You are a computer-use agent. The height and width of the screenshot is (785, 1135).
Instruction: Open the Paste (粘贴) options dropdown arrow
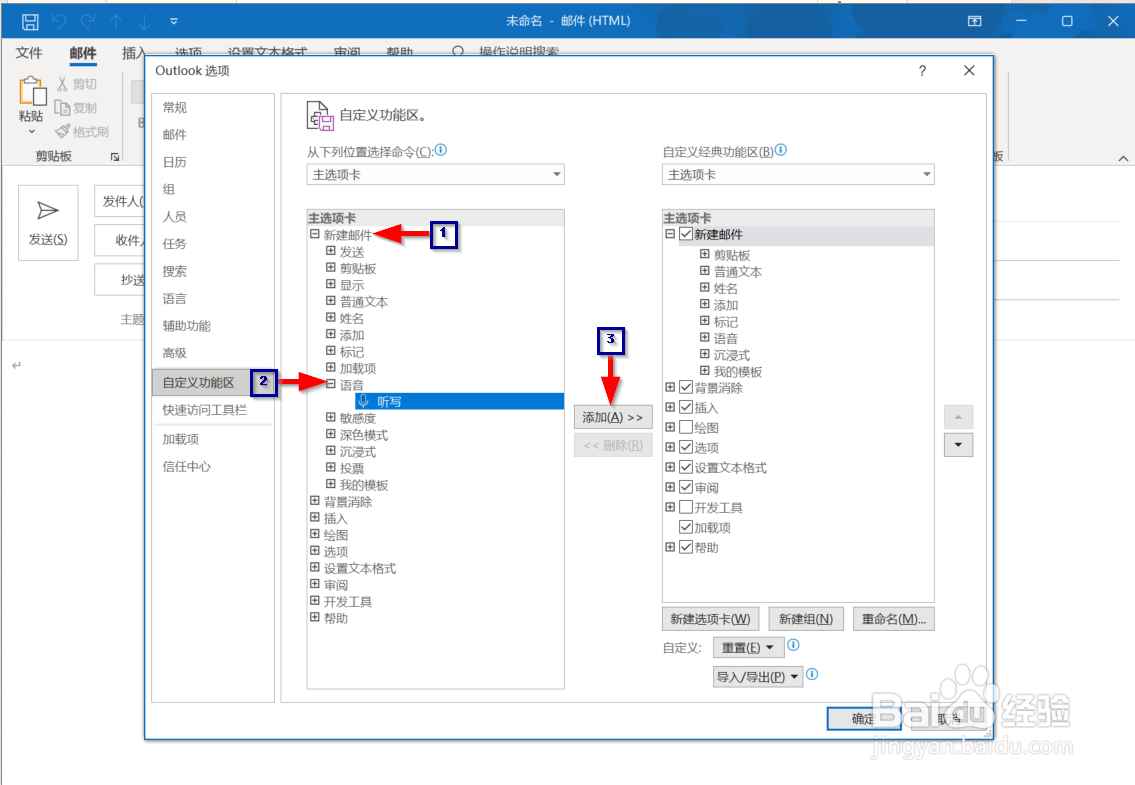point(31,132)
